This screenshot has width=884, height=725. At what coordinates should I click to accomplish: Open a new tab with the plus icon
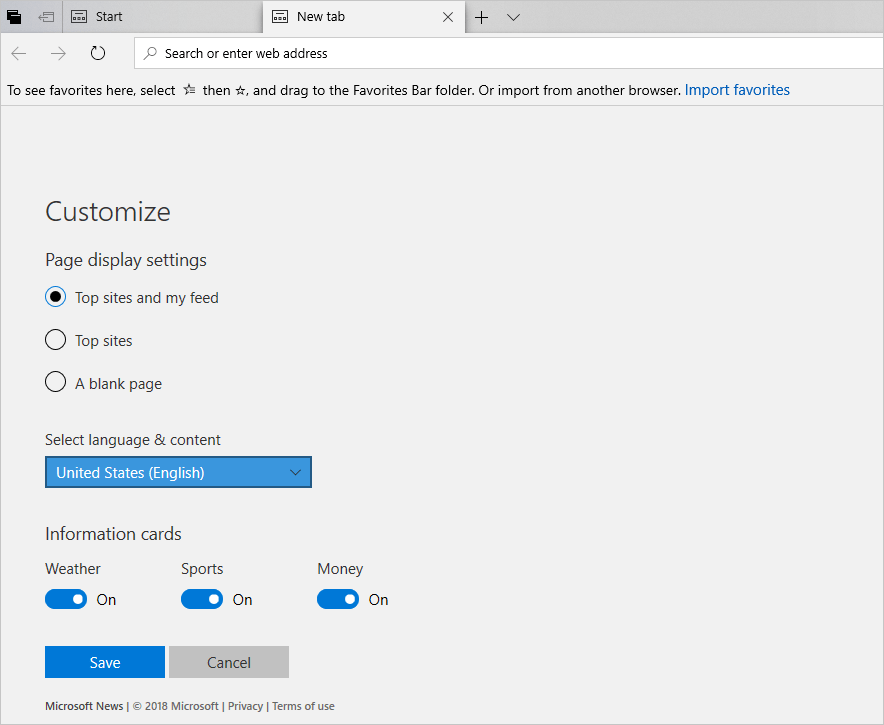[x=481, y=17]
